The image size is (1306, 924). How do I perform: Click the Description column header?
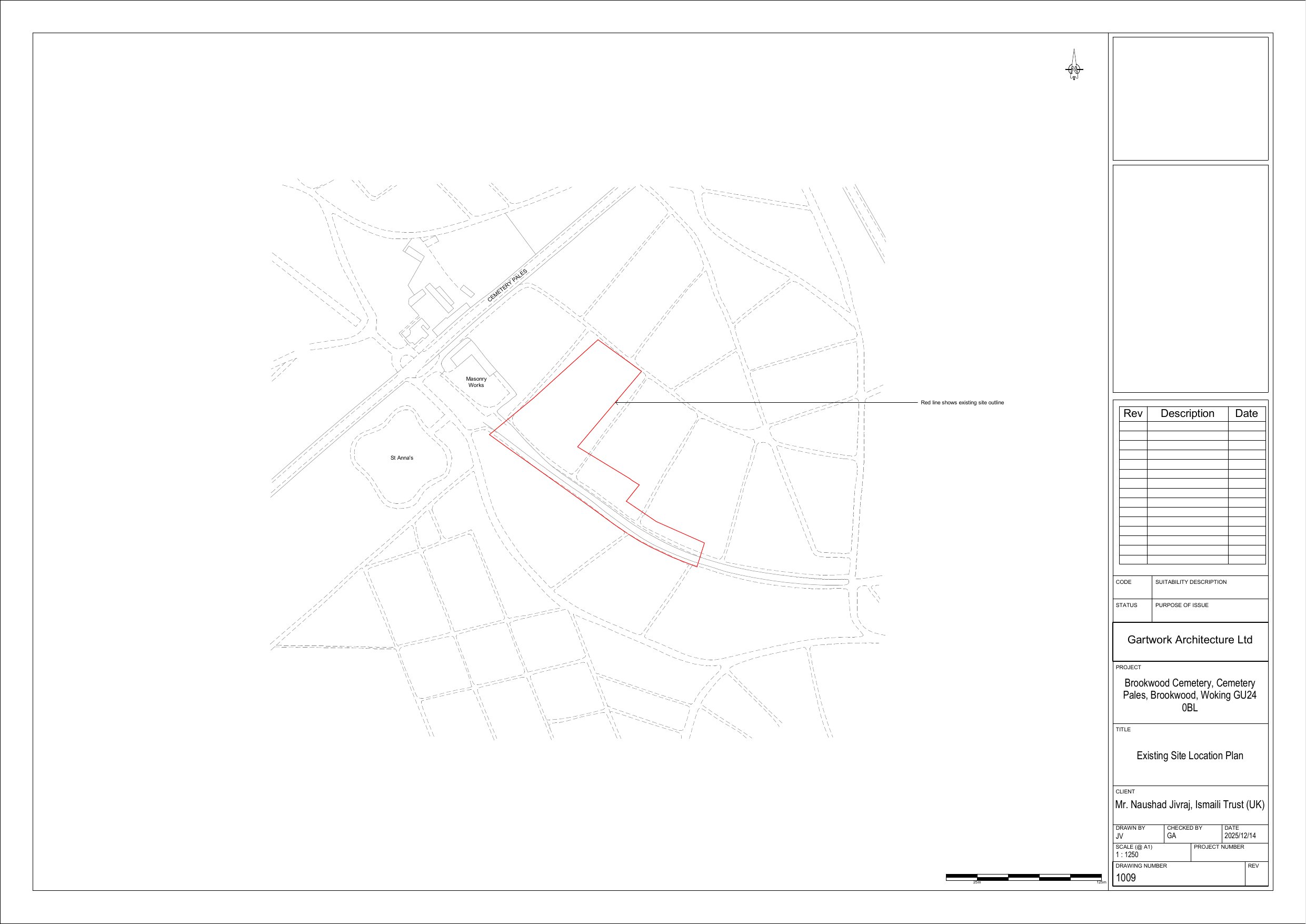point(1187,414)
